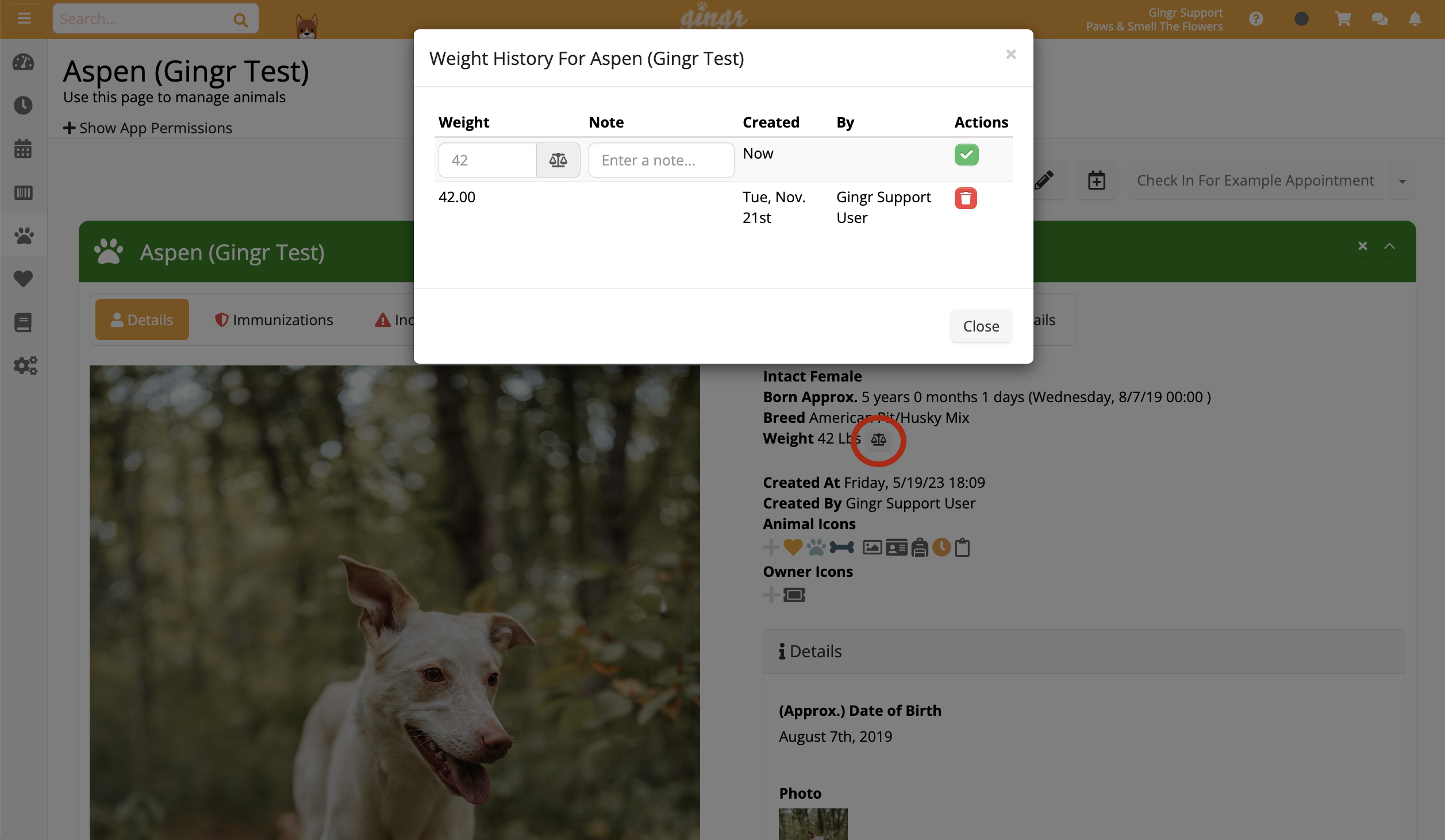
Task: Click into the Enter a note field
Action: coord(661,160)
